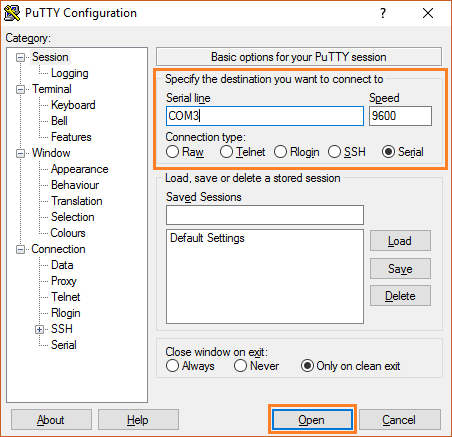The image size is (452, 437).
Task: Open the Telnet category in tree
Action: point(66,297)
